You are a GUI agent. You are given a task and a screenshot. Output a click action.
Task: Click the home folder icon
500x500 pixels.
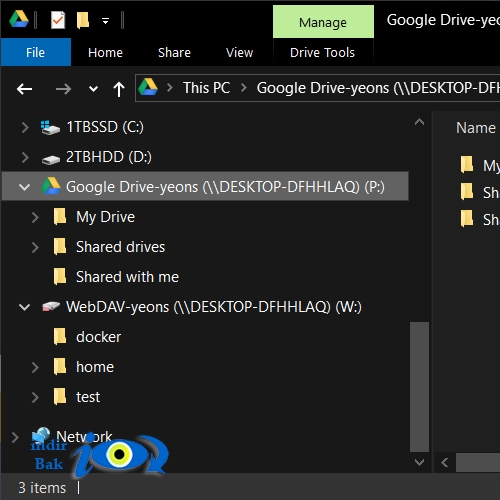[60, 366]
